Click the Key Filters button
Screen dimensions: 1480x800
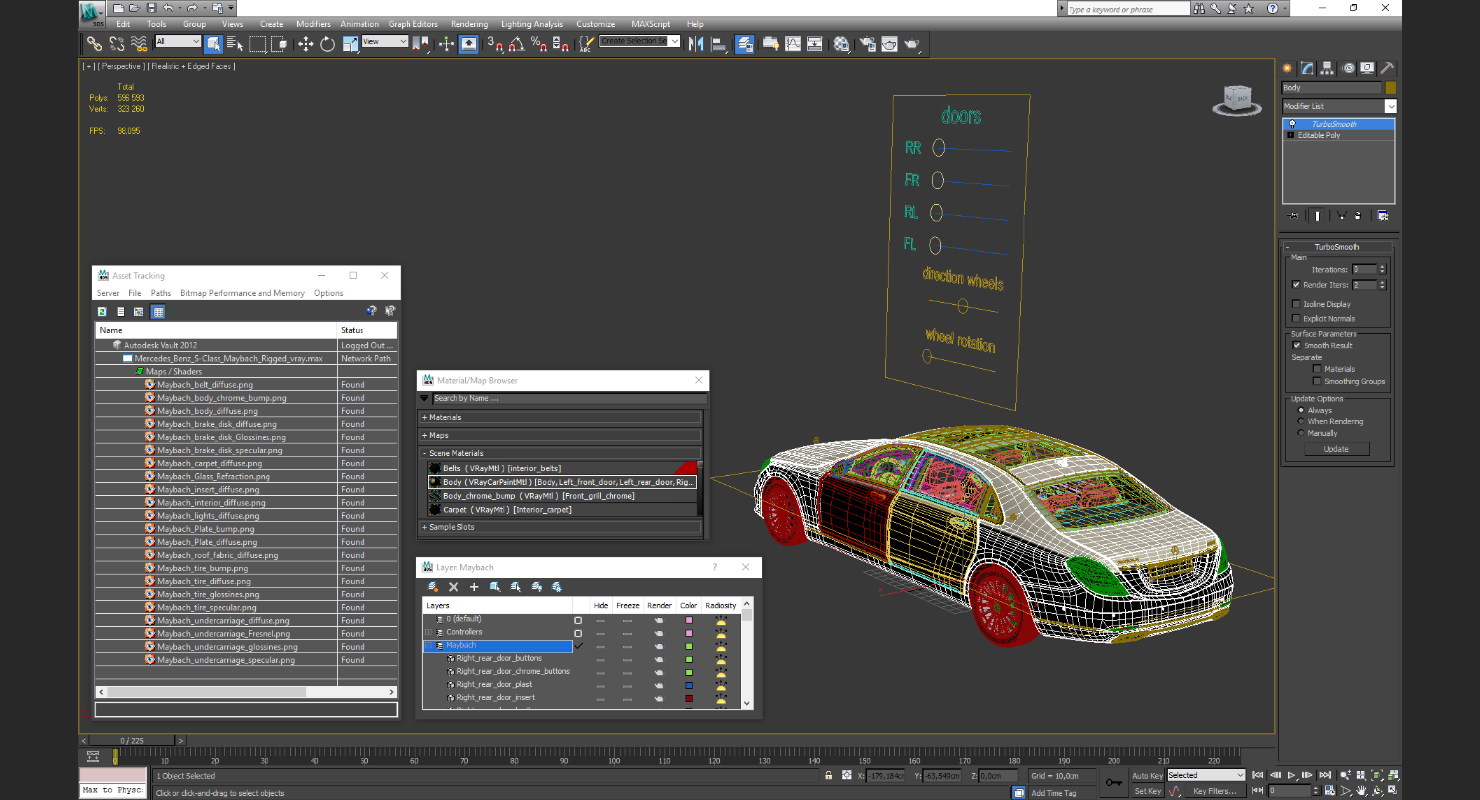[x=1215, y=791]
